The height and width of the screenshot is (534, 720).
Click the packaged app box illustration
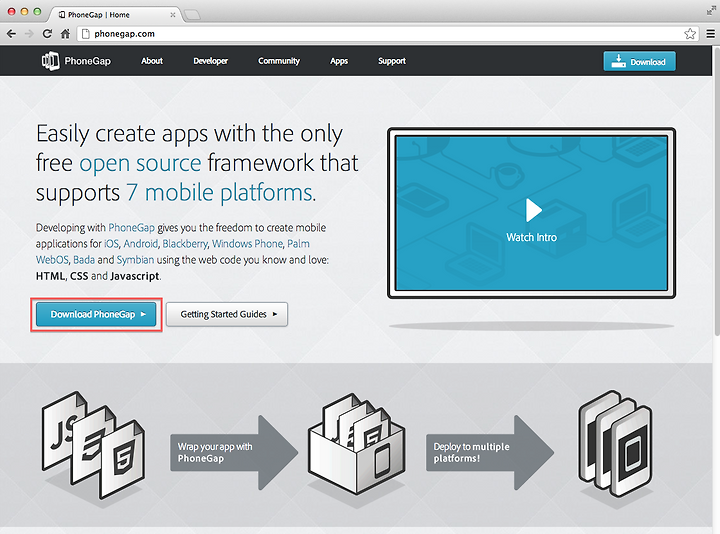point(357,444)
